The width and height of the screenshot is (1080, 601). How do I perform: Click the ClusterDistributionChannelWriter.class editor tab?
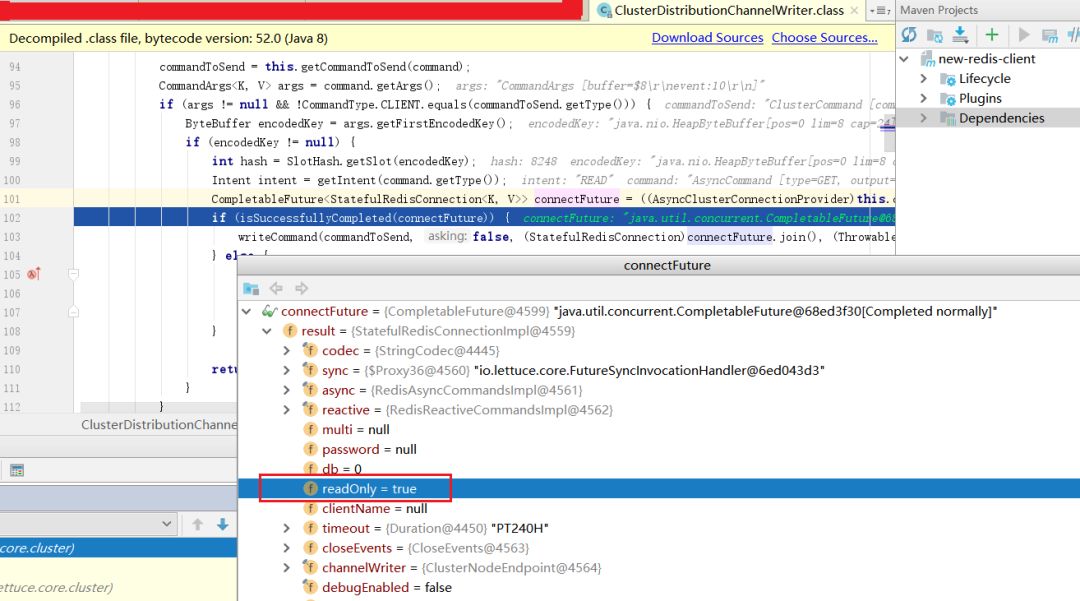point(729,10)
